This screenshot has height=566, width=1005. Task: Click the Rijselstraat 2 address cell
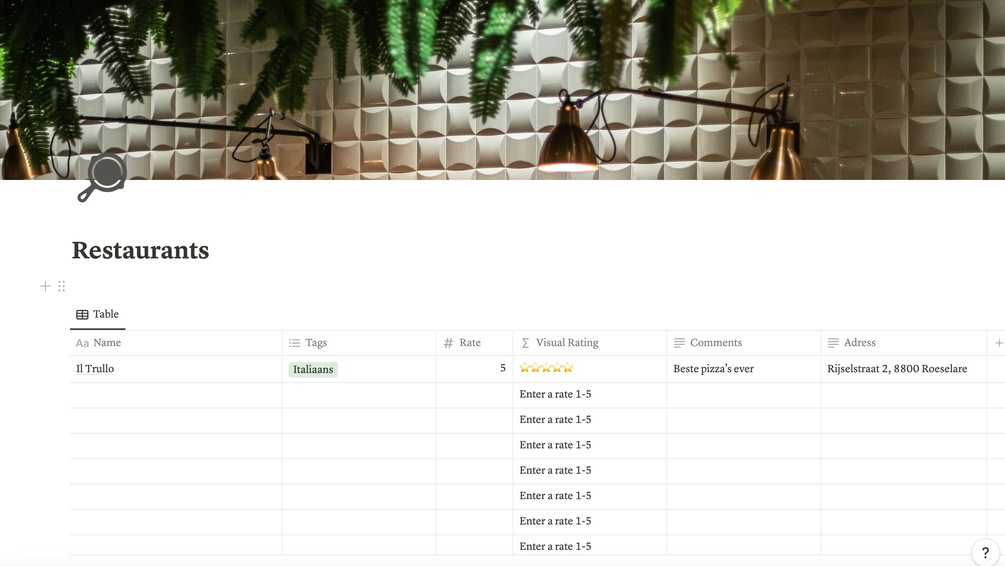tap(904, 369)
